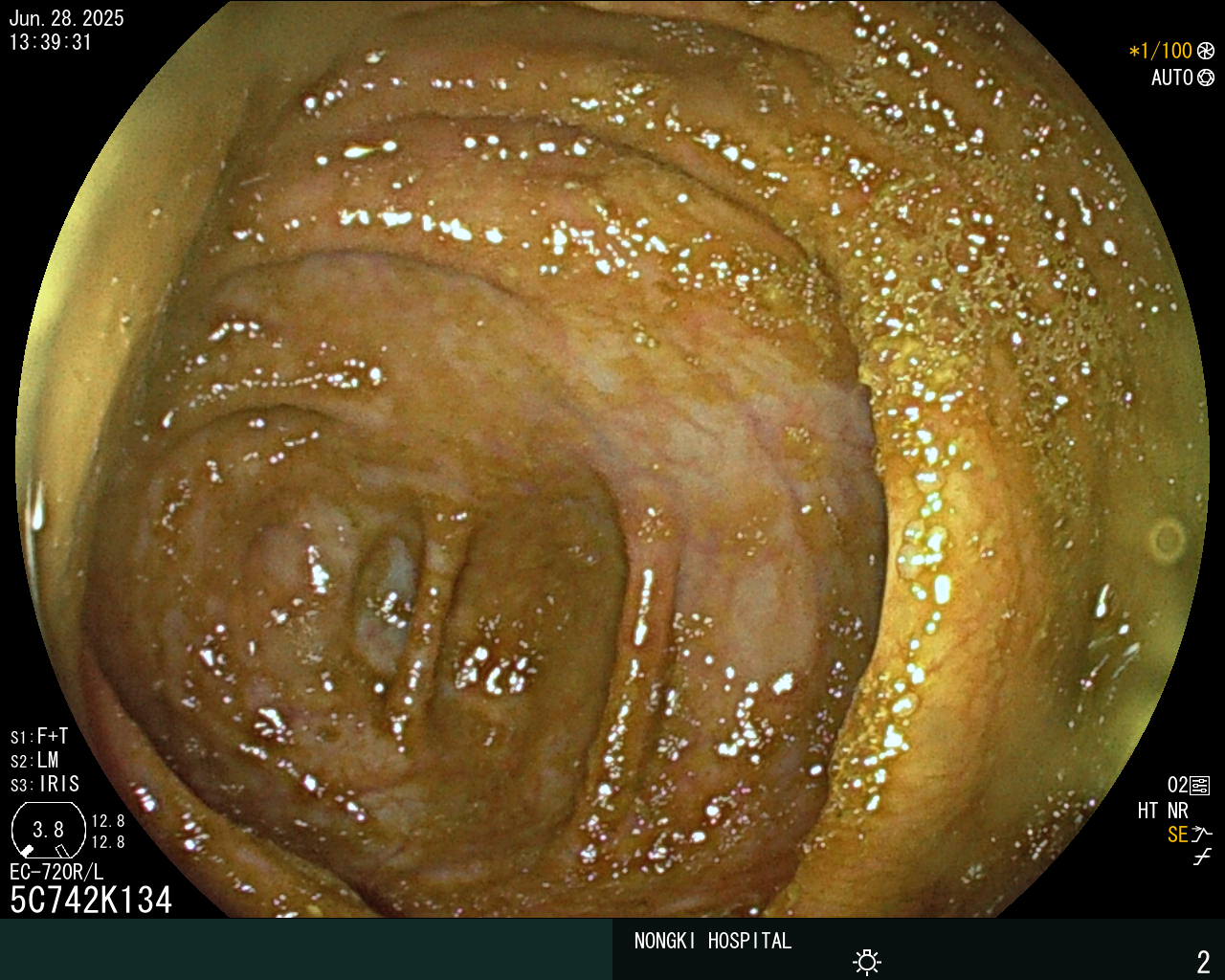Select the AUTO iris mode label
This screenshot has width=1225, height=980.
tap(1172, 78)
